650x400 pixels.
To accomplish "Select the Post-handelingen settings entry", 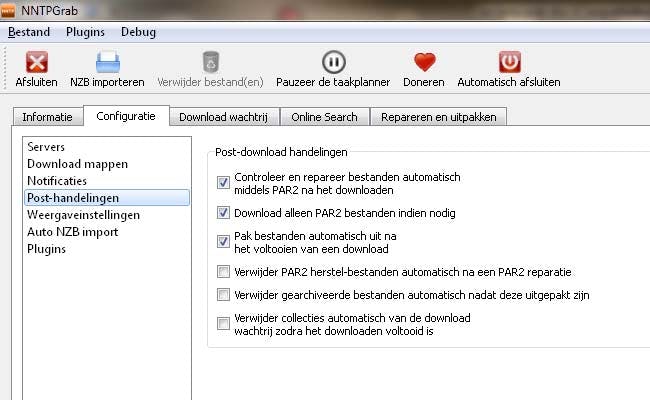I will click(x=107, y=198).
